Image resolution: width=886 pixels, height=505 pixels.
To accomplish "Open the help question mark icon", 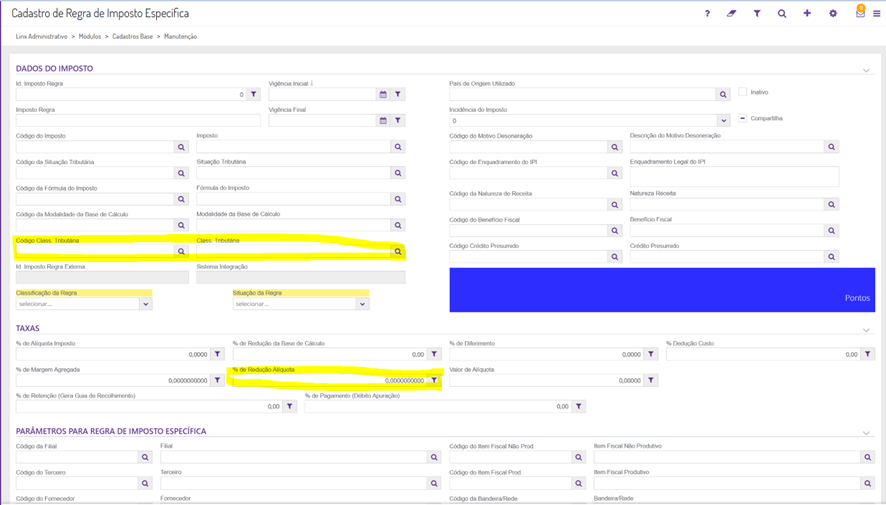I will [707, 14].
